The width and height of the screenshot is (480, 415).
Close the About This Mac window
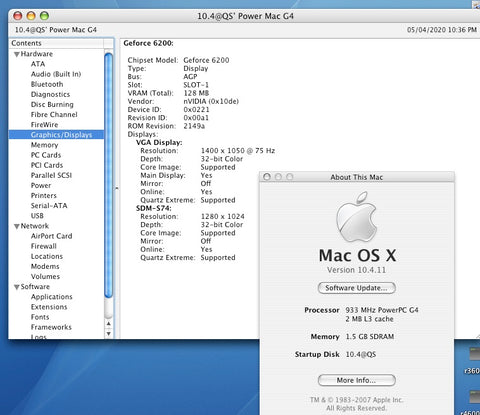pos(267,177)
